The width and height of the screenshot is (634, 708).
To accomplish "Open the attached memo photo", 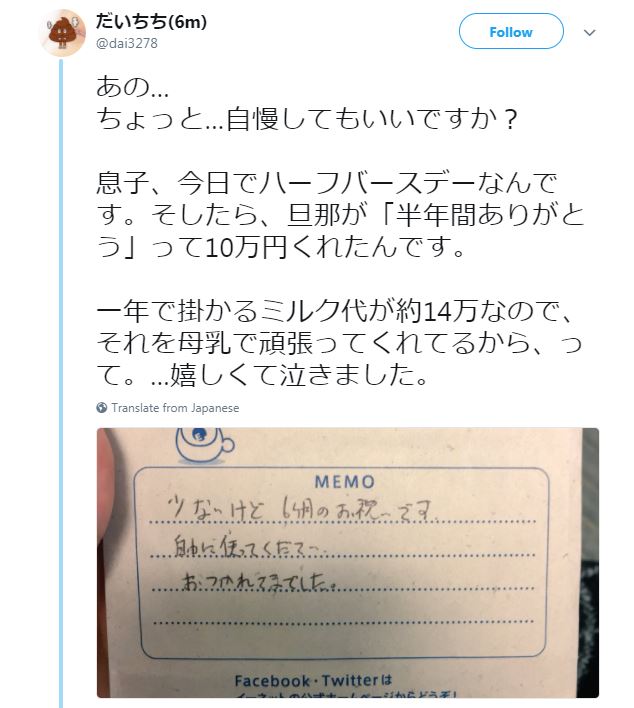I will (x=348, y=563).
